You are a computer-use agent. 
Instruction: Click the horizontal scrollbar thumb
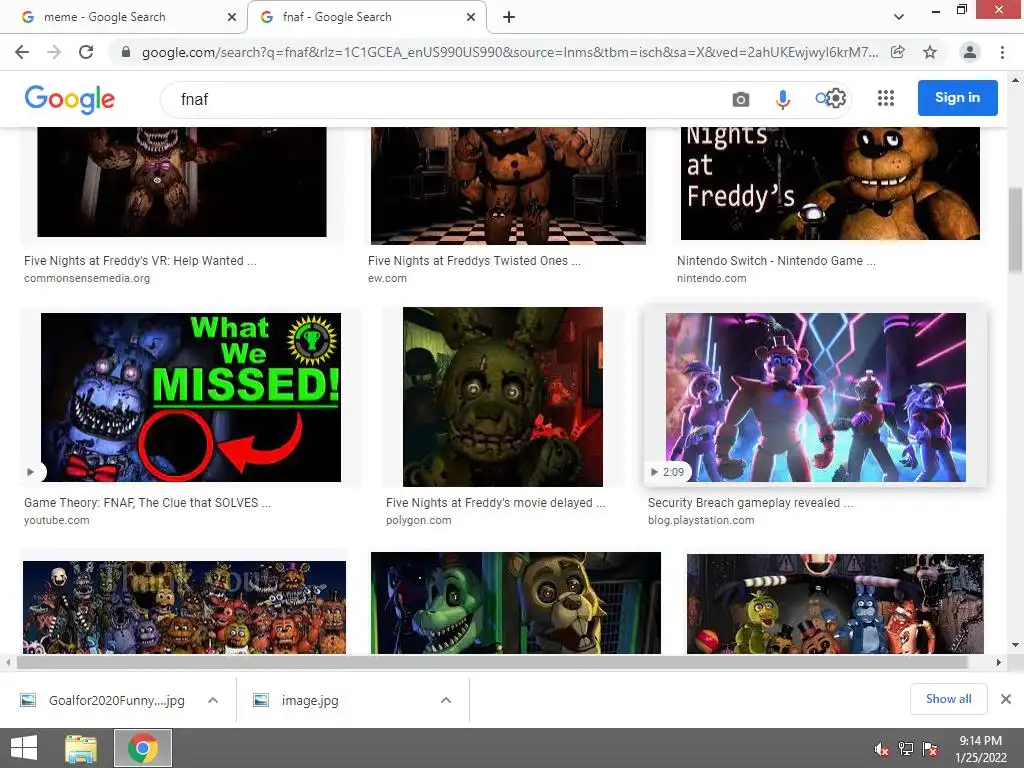click(x=492, y=662)
